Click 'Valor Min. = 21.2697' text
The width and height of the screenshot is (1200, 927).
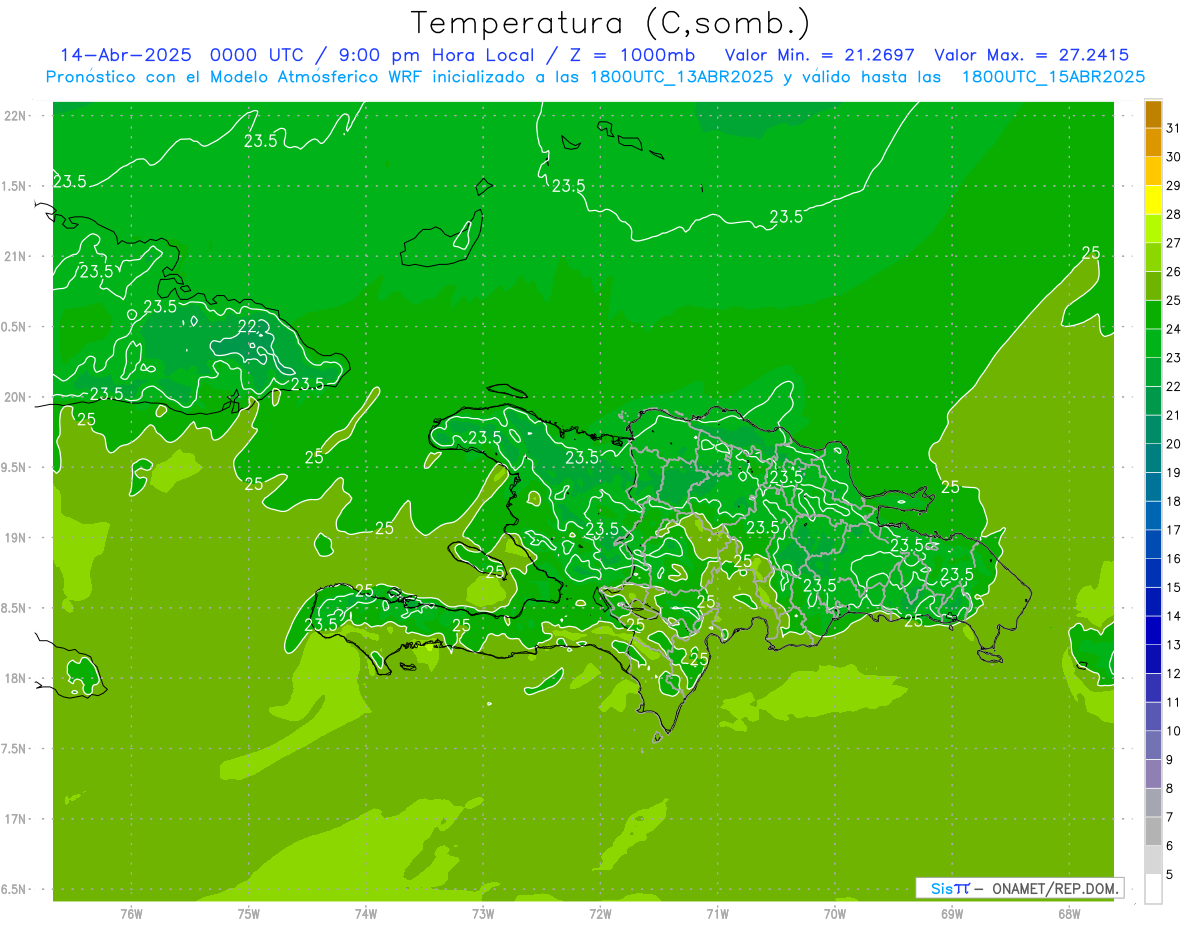tap(820, 55)
